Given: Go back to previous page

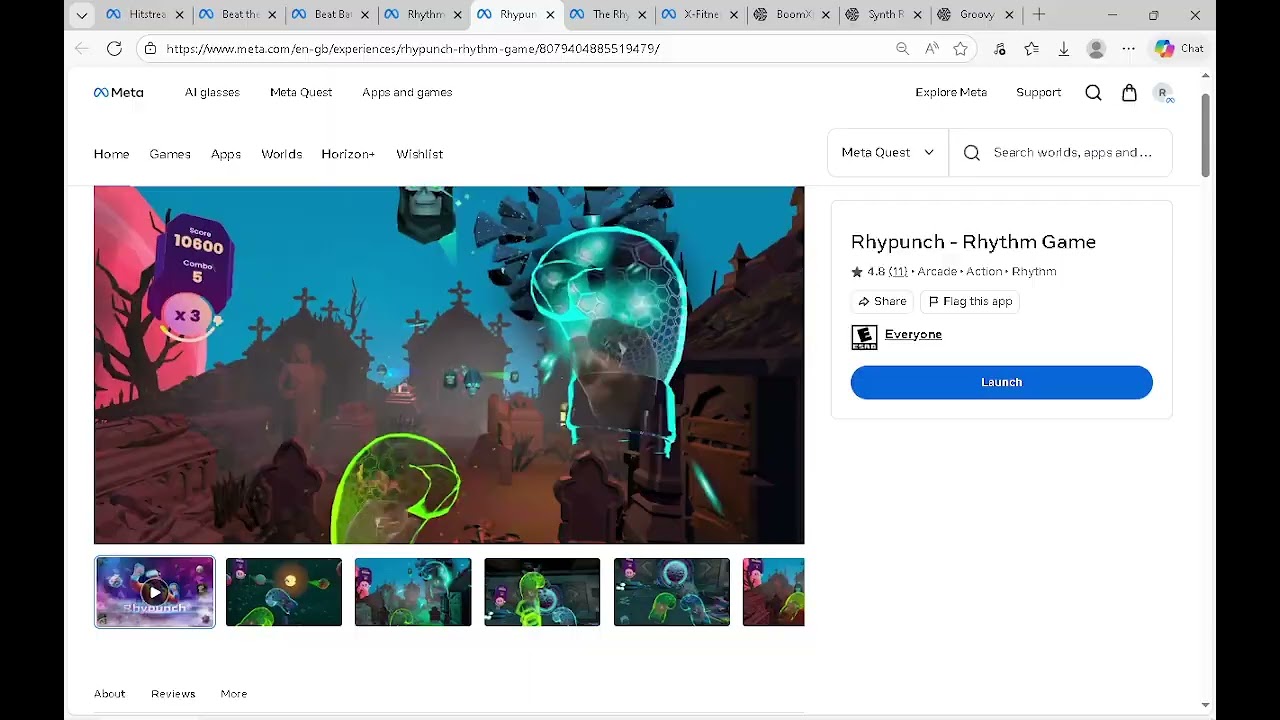Looking at the screenshot, I should click(x=82, y=48).
